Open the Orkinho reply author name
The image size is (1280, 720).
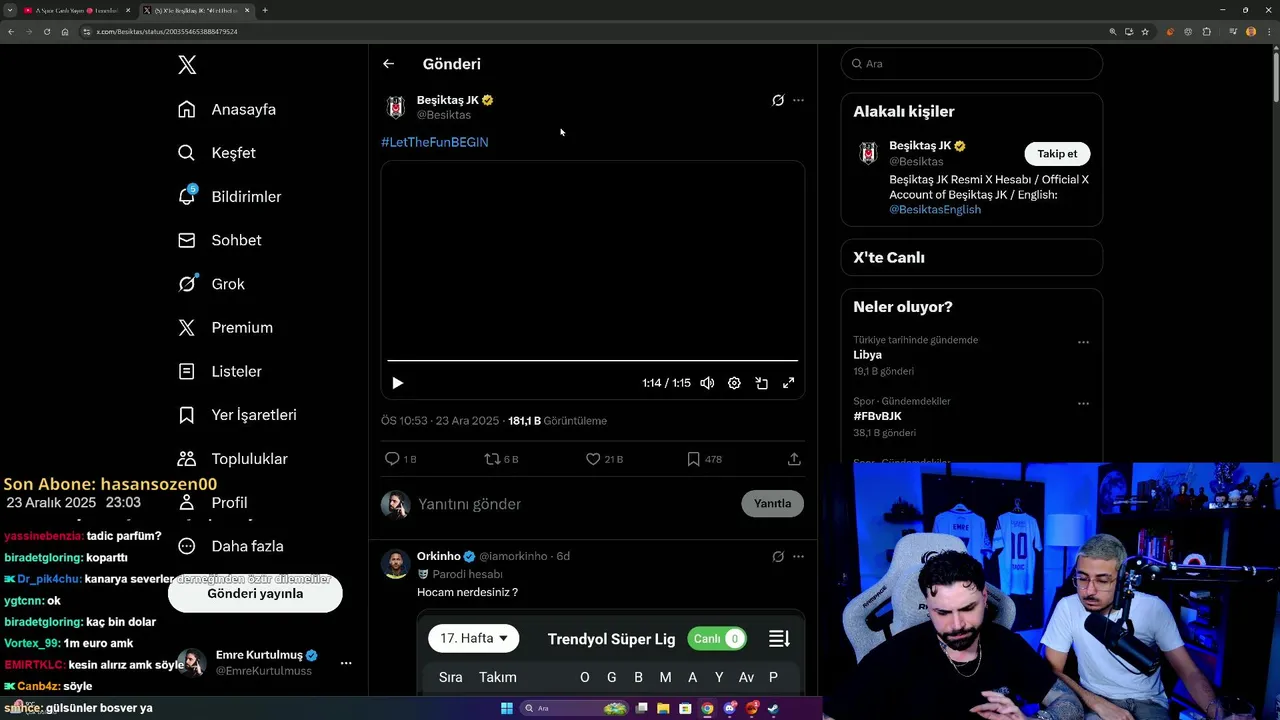439,556
